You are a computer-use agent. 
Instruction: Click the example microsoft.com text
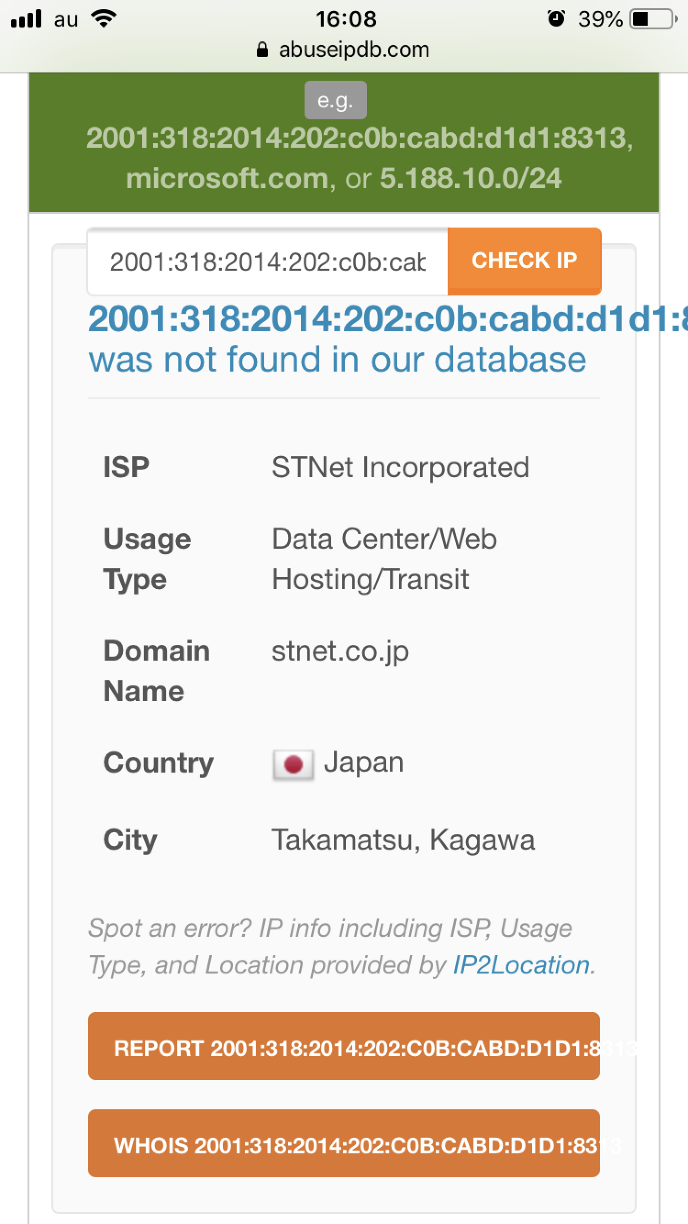click(x=227, y=178)
